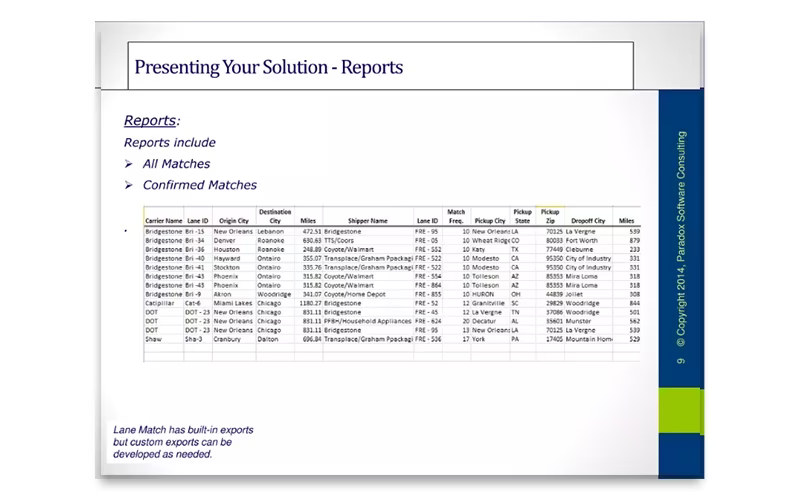The height and width of the screenshot is (500, 800).
Task: Click the "Dalton" destination cell
Action: coord(268,339)
